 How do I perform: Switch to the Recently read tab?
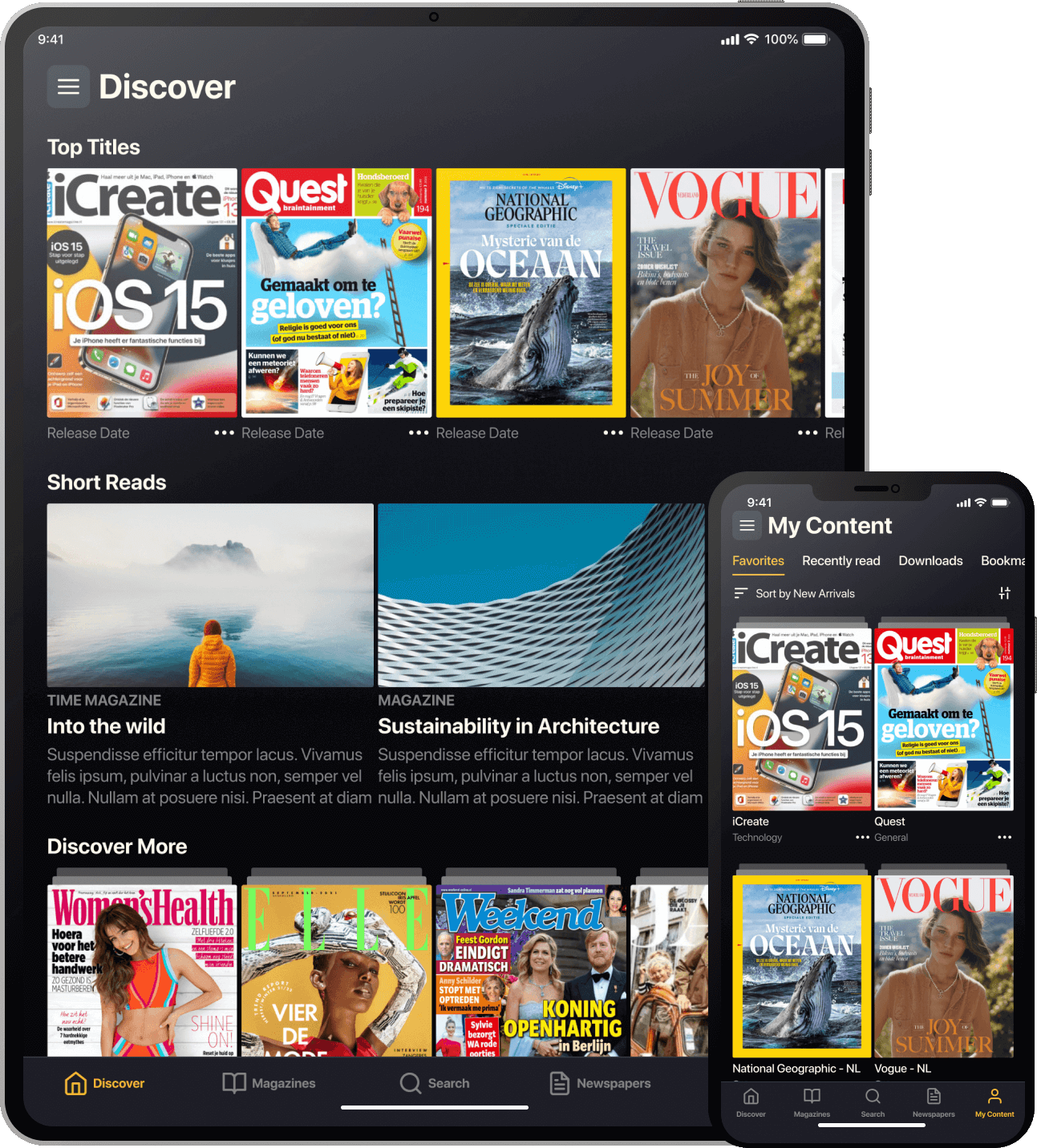tap(841, 561)
